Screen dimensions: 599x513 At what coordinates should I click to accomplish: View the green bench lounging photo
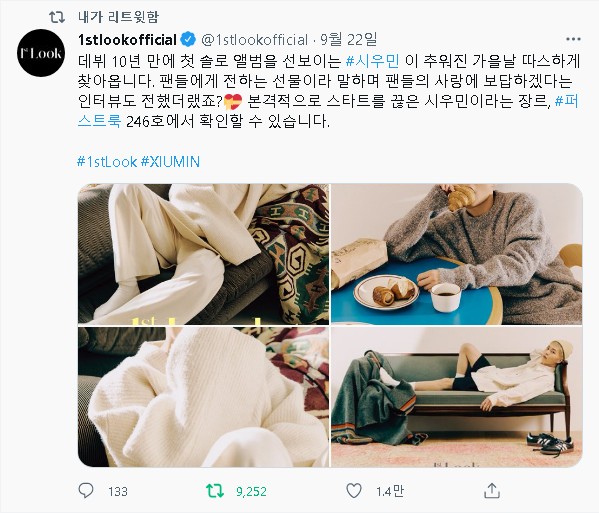pos(457,397)
